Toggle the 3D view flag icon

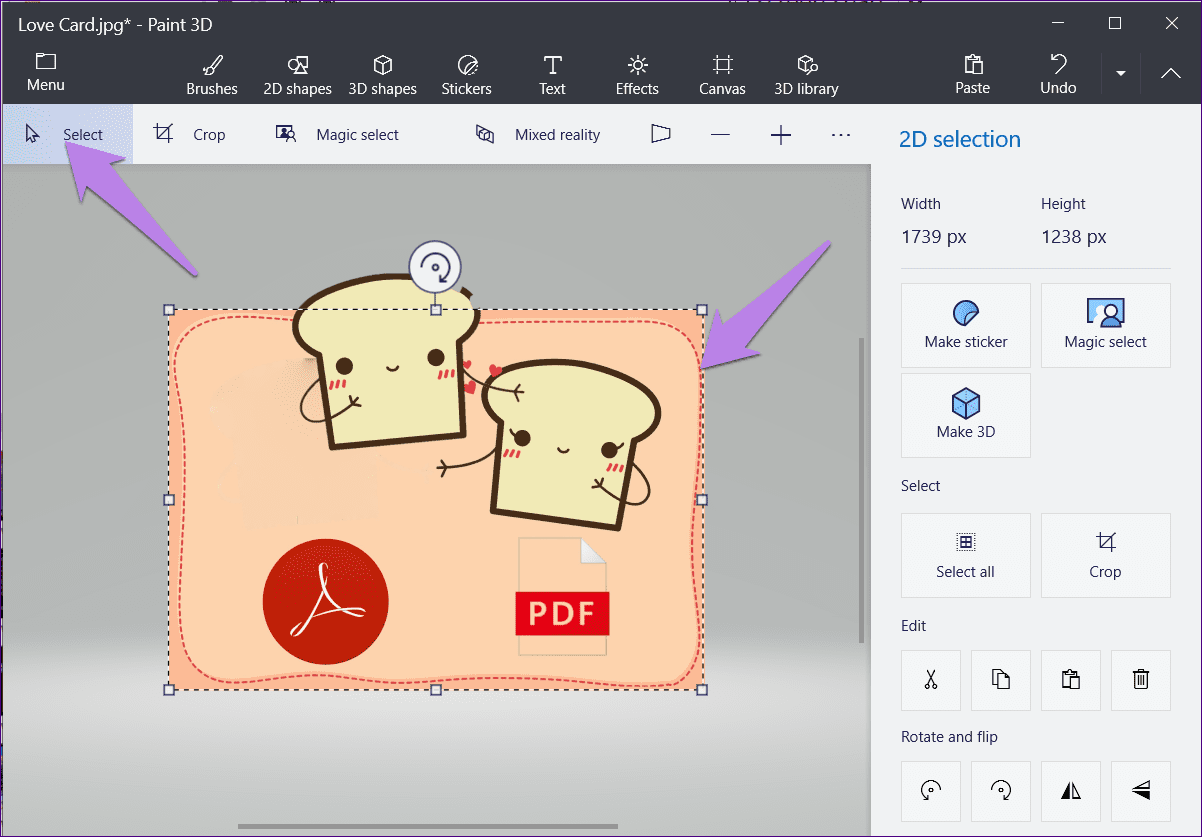(660, 134)
